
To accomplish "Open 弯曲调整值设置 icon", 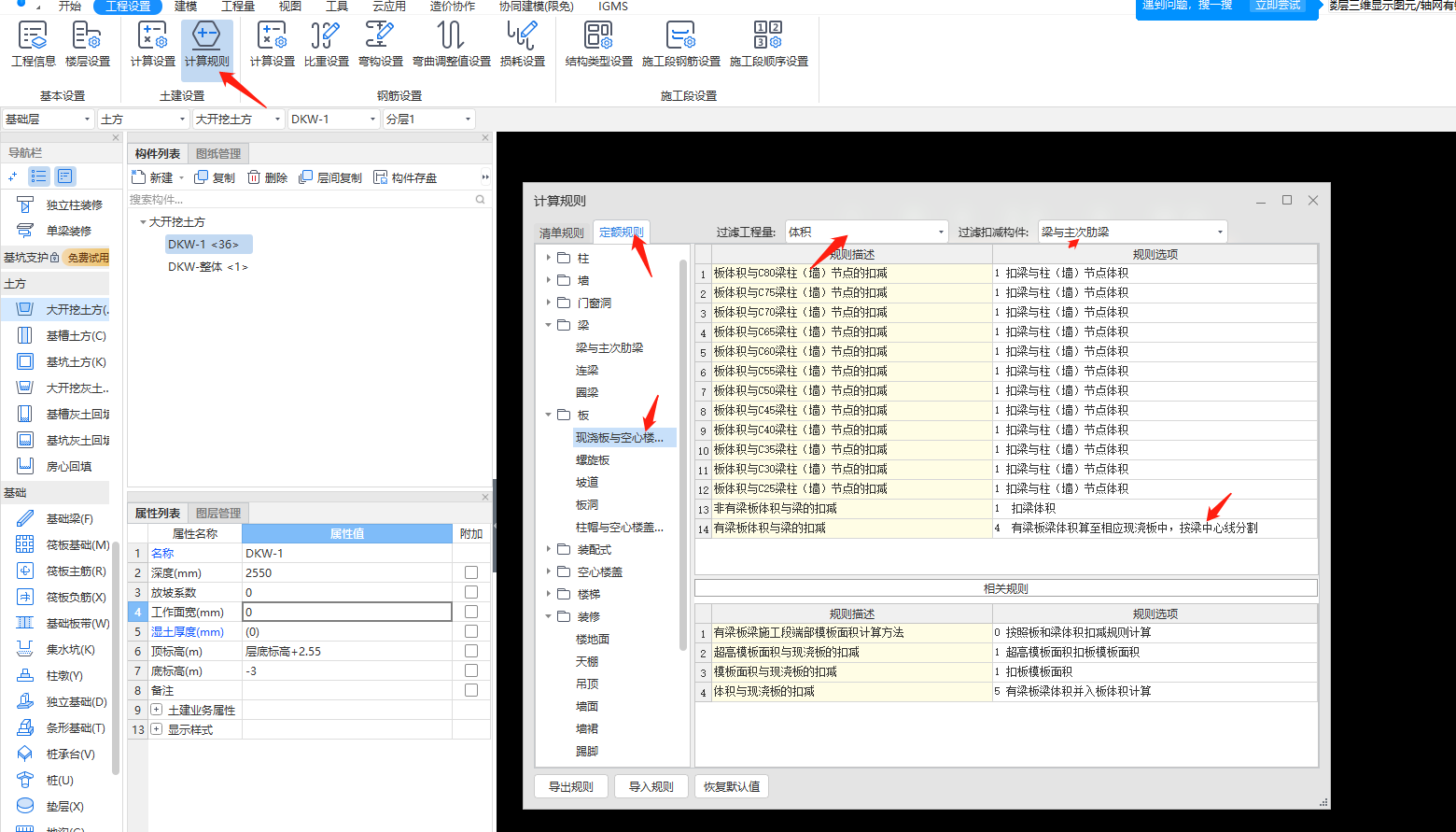I will tap(452, 44).
